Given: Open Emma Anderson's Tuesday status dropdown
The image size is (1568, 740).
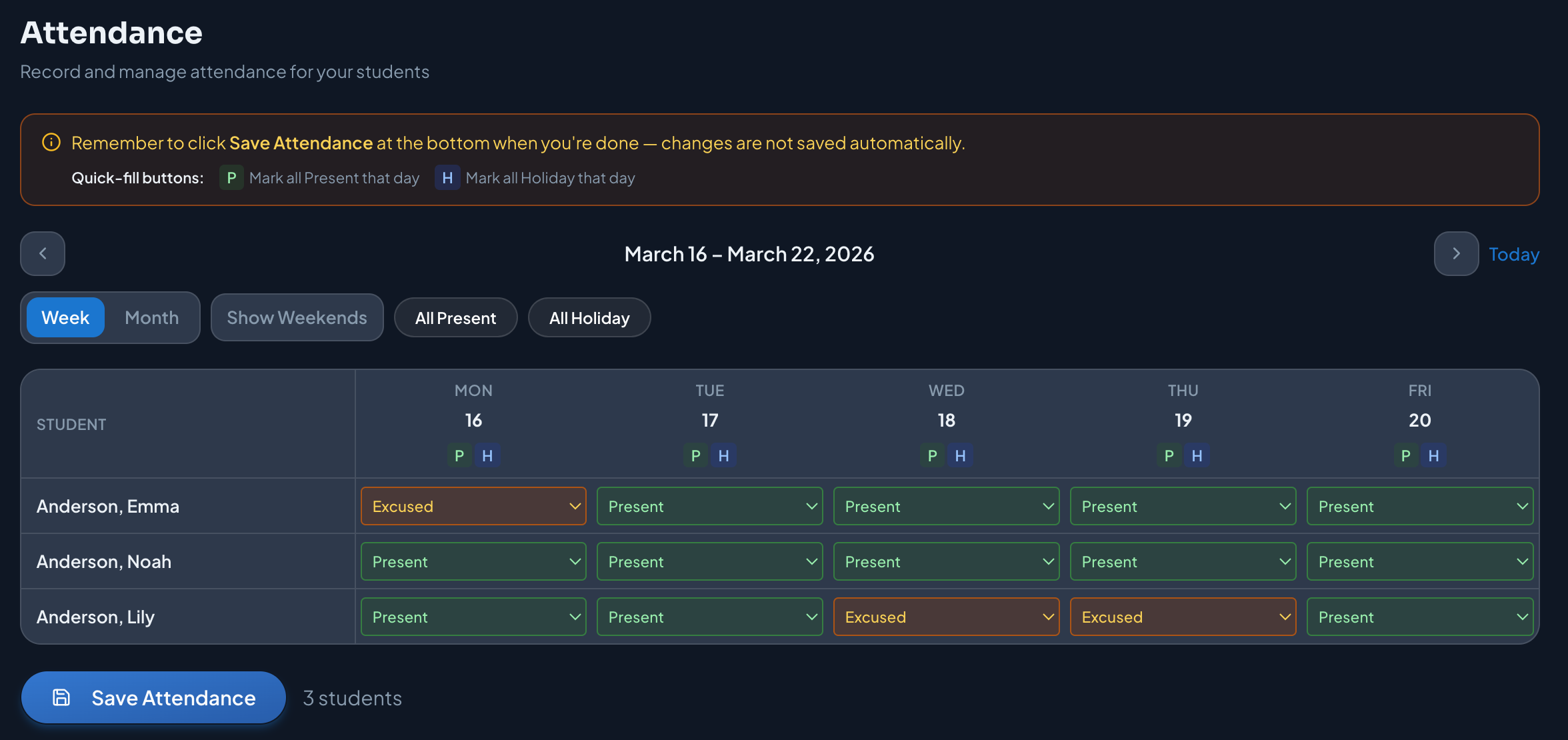Looking at the screenshot, I should 710,506.
